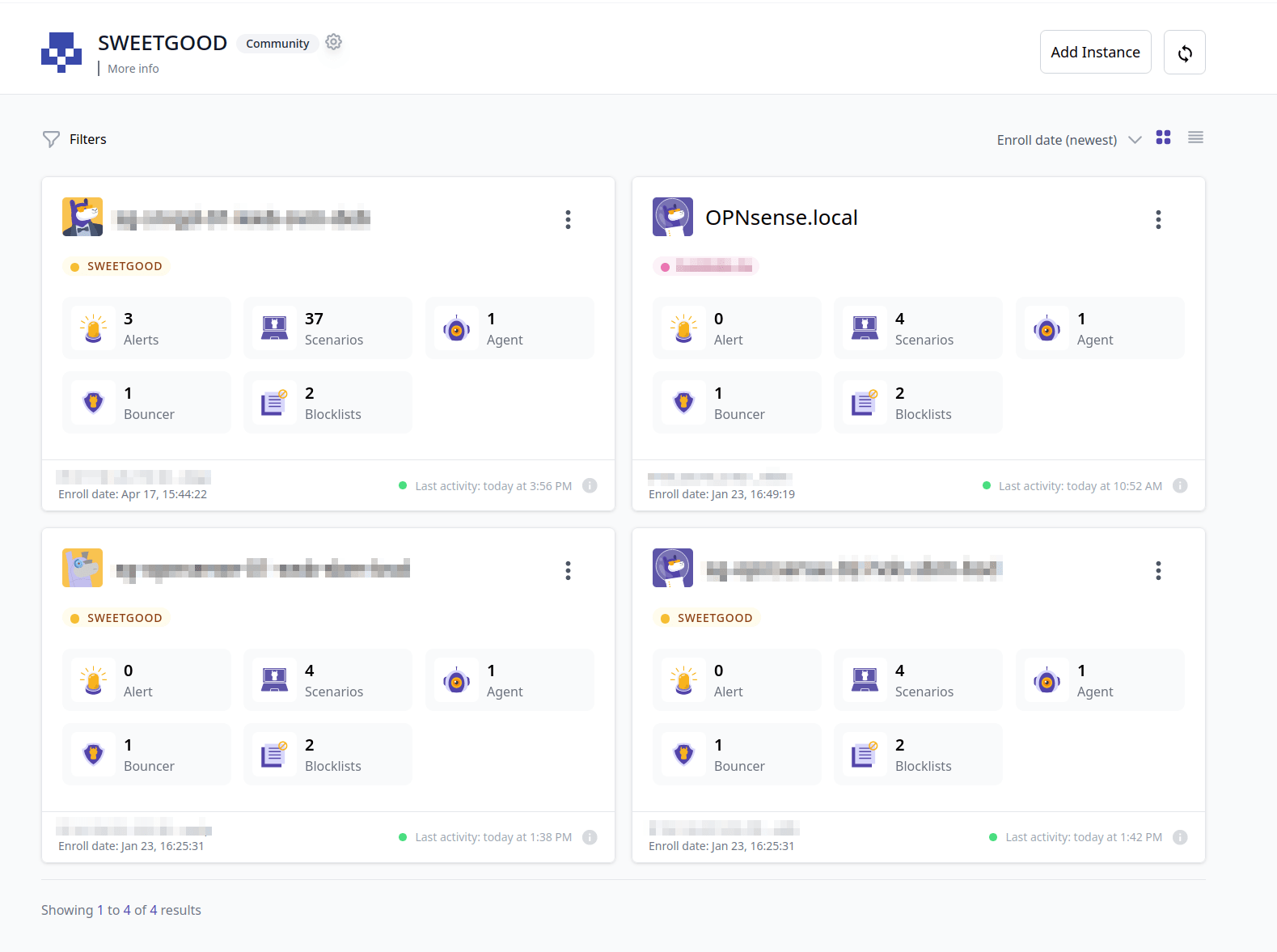Image resolution: width=1277 pixels, height=952 pixels.
Task: Click SWEETGOOD tag on 1:42 PM card
Action: [706, 618]
